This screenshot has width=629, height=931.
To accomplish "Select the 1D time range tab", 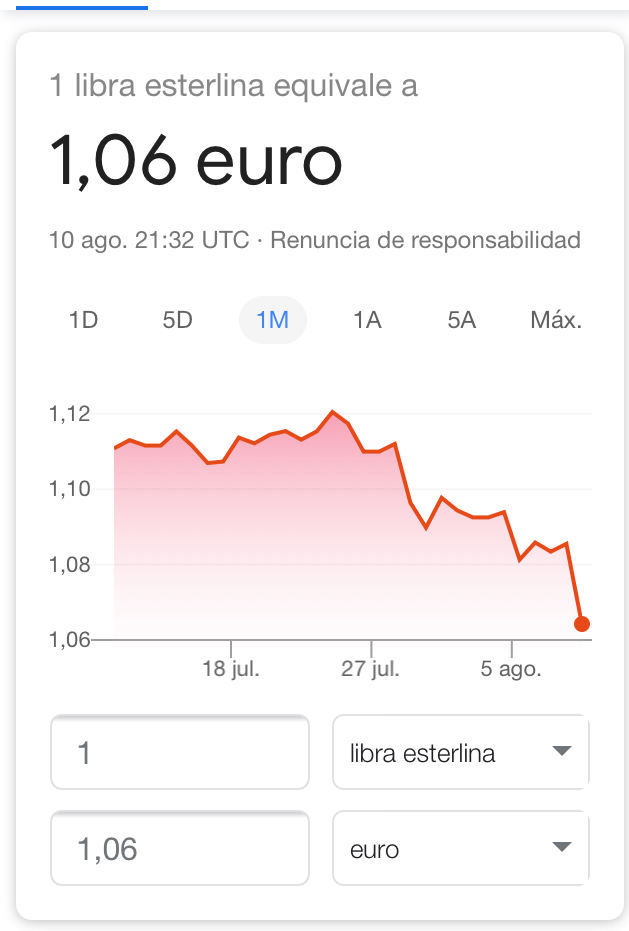I will click(83, 320).
